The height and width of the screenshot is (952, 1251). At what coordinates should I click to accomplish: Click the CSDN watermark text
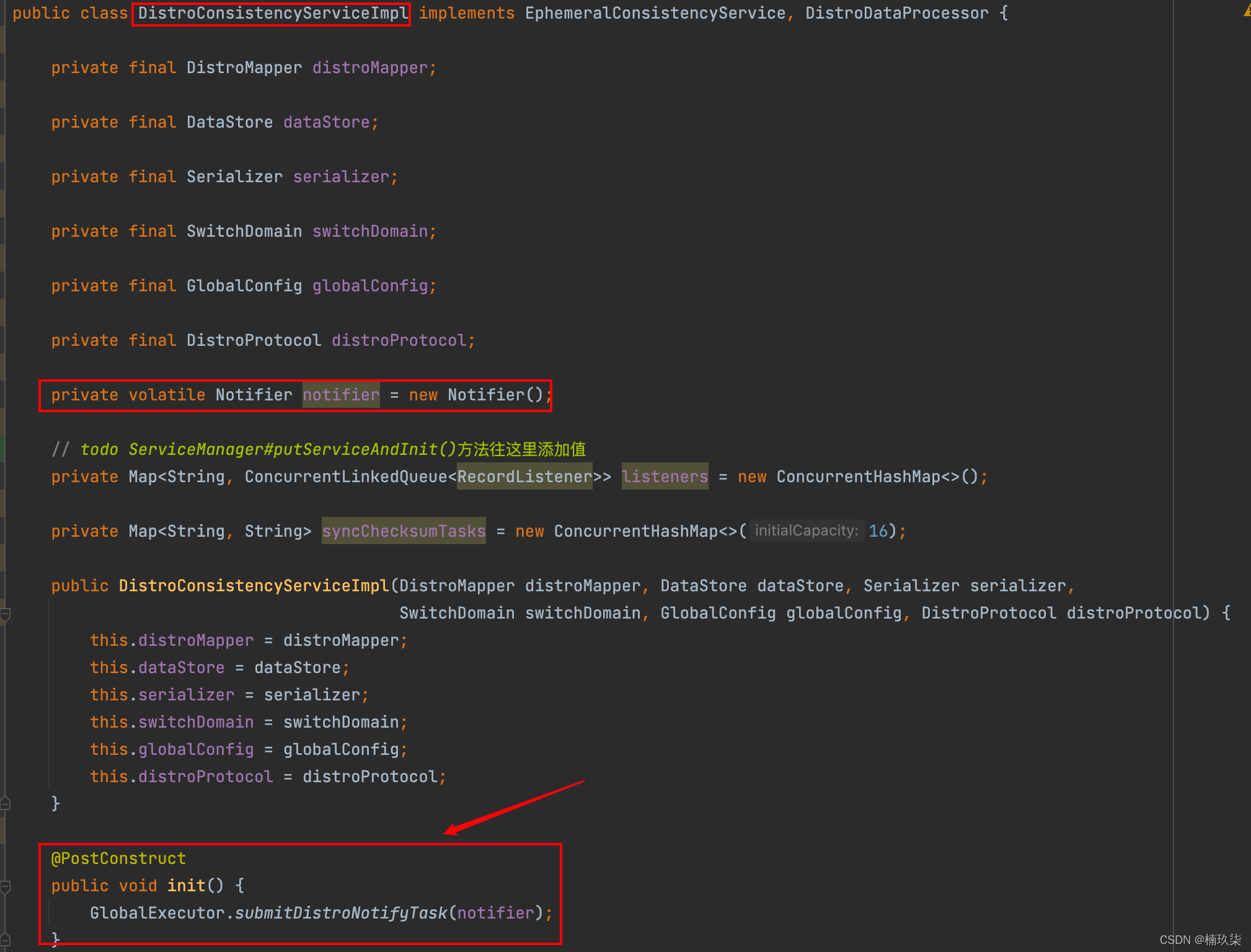coord(1200,940)
